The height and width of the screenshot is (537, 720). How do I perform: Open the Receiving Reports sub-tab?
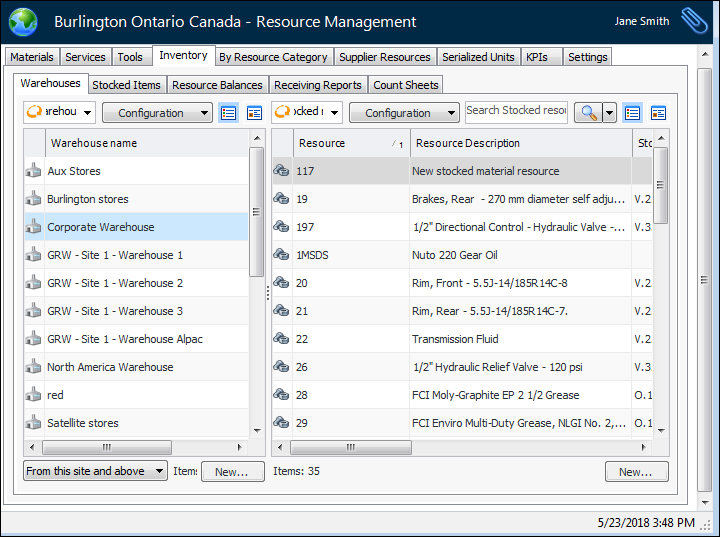click(x=317, y=85)
